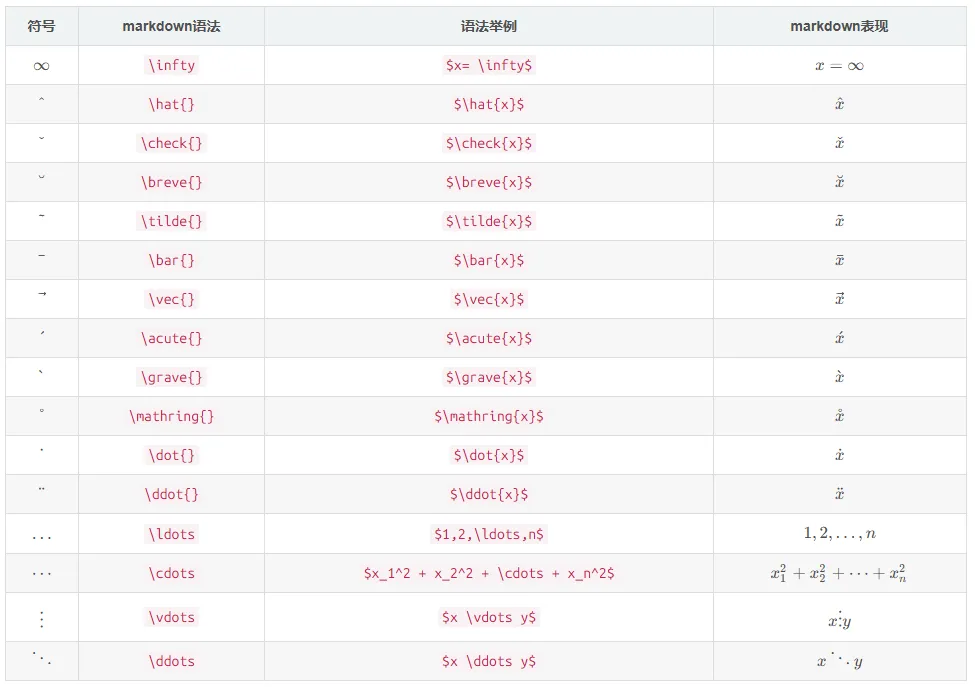Screen dimensions: 975x687
Task: Click the long \cdots sum example code
Action: (488, 573)
